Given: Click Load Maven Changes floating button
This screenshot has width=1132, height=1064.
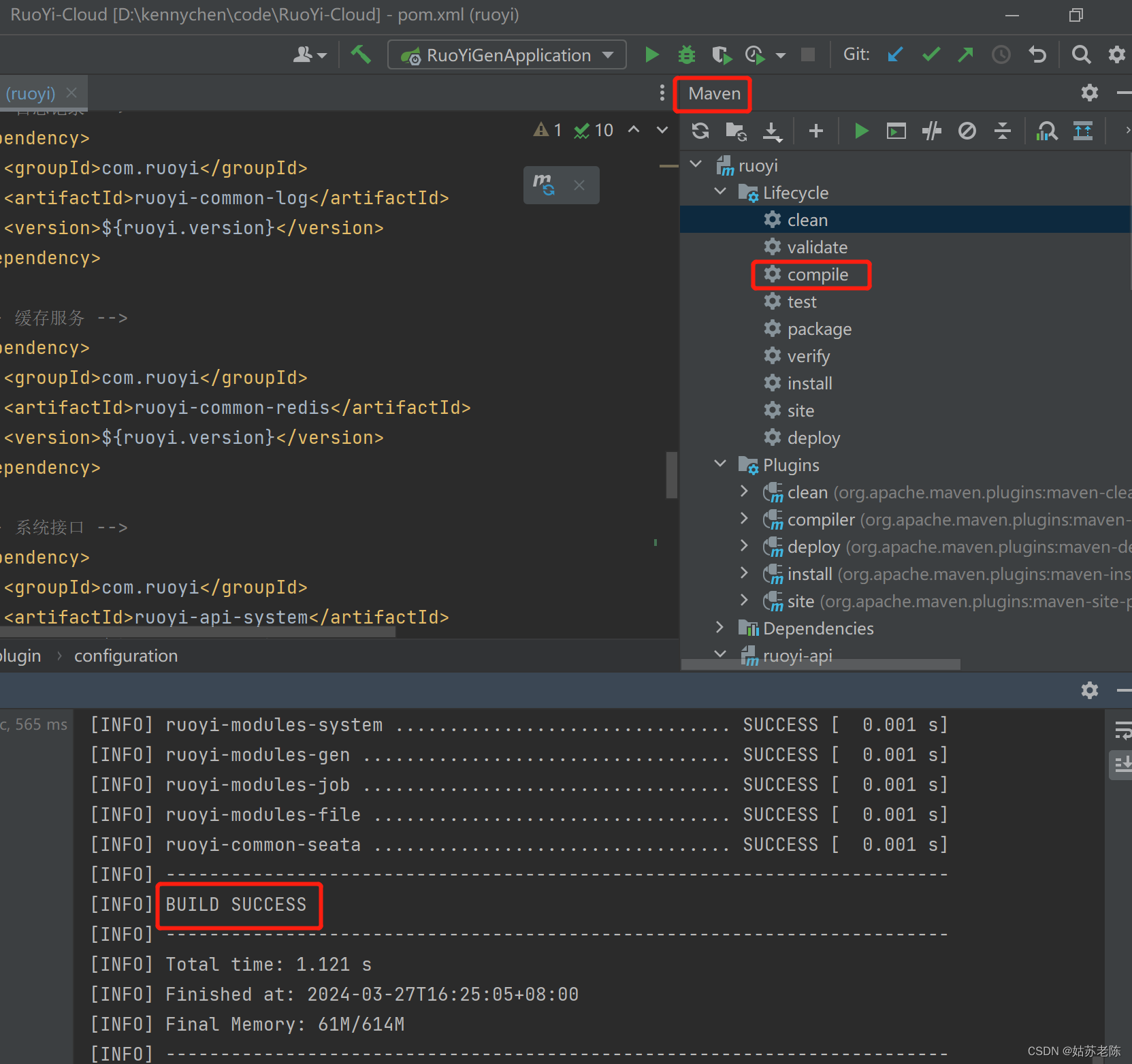Looking at the screenshot, I should point(544,184).
